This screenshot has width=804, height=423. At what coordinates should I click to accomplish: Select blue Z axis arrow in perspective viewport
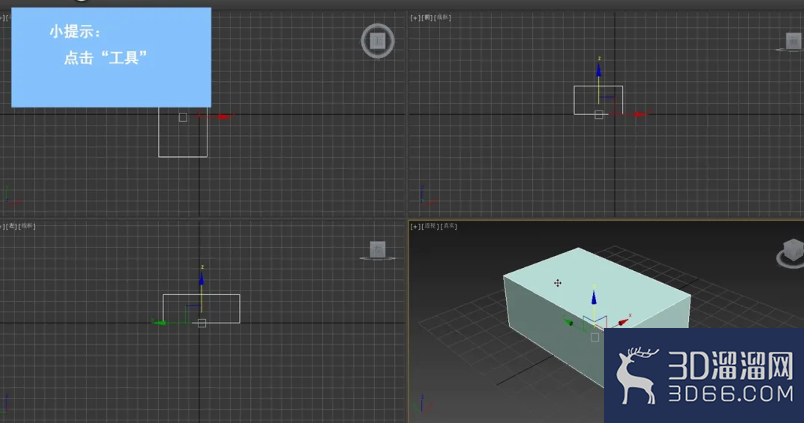594,297
